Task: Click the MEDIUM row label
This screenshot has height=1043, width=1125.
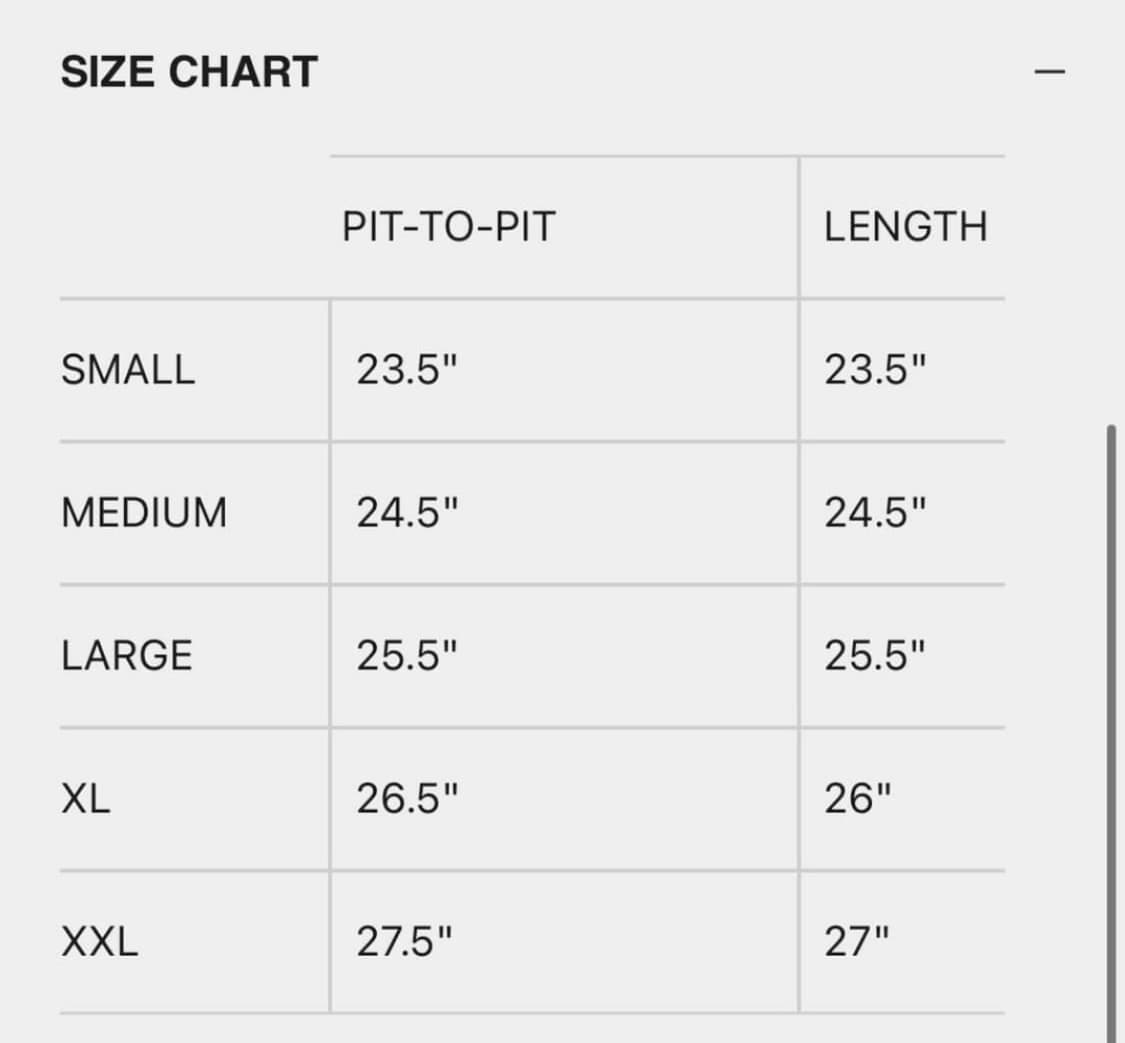Action: [x=144, y=513]
